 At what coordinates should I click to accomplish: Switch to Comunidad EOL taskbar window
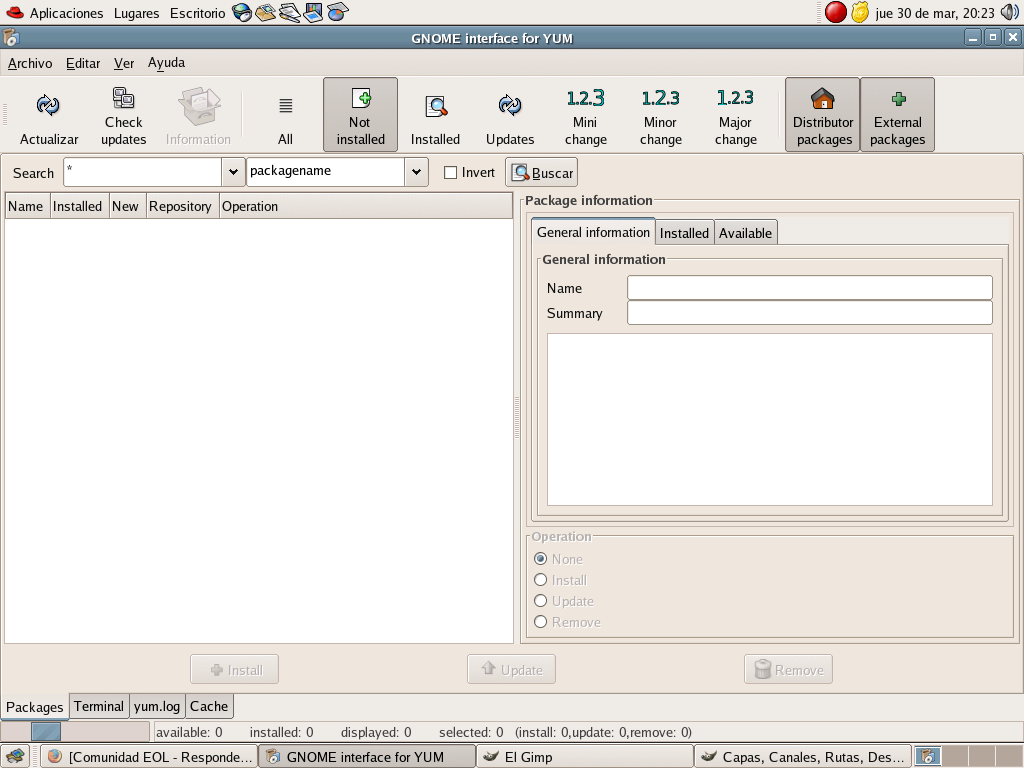point(149,757)
